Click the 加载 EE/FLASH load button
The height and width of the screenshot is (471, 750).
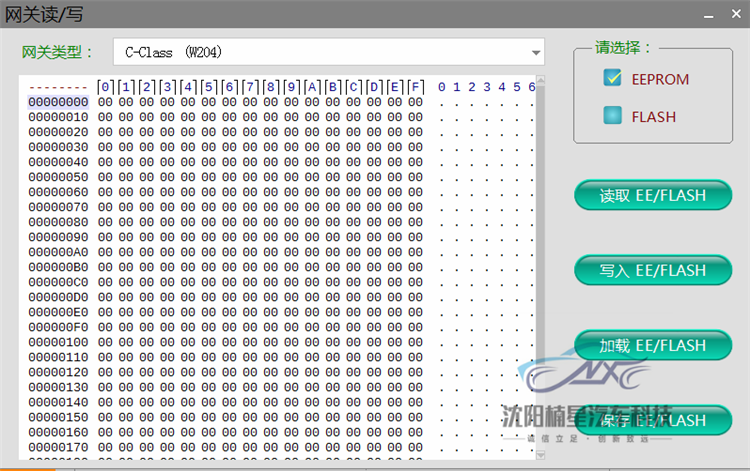[653, 346]
